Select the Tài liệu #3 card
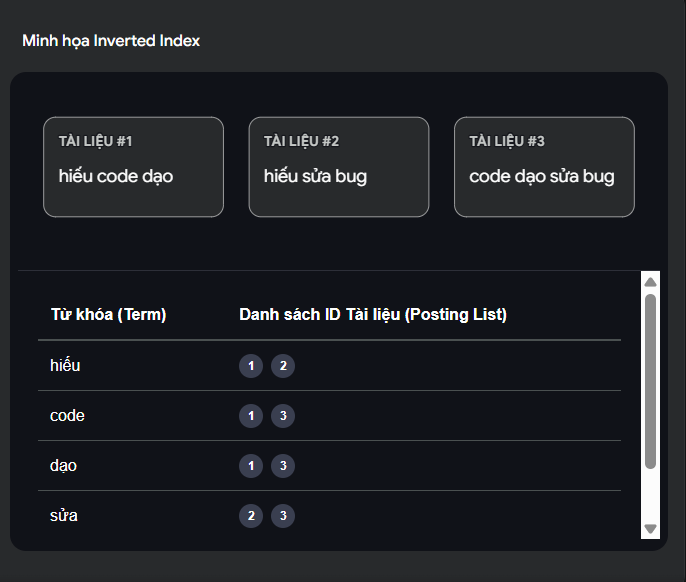 tap(544, 167)
